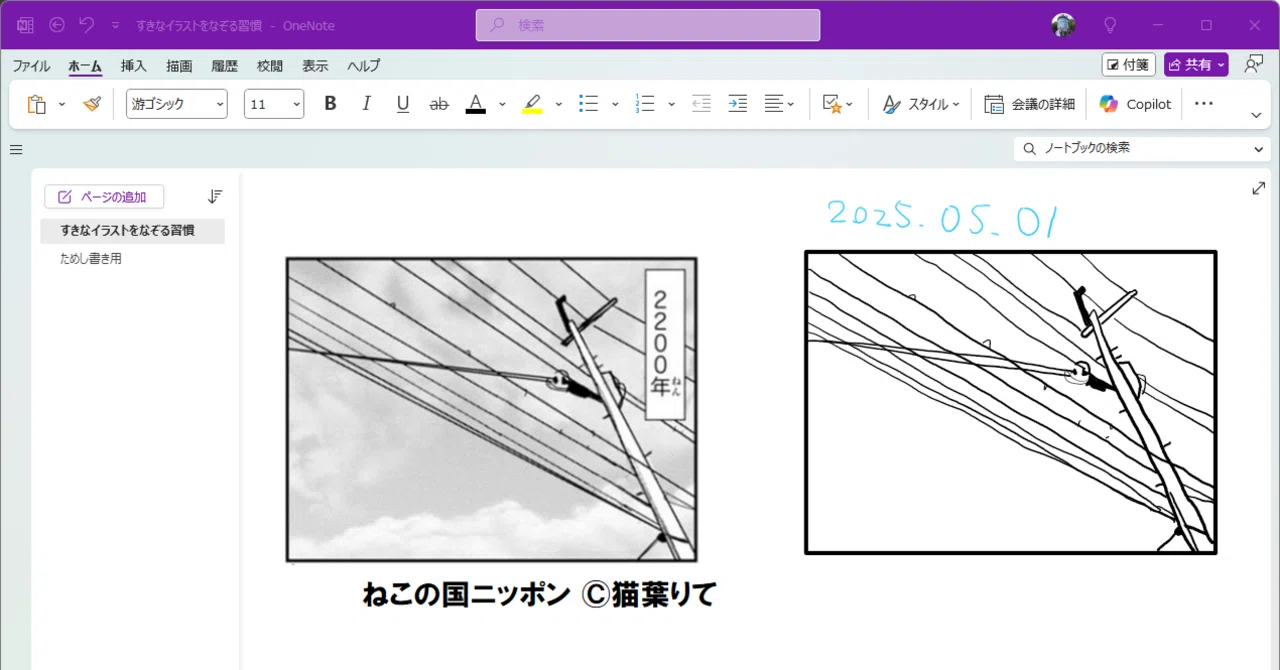This screenshot has height=670, width=1280.
Task: Click the 共有 share button
Action: coord(1196,65)
